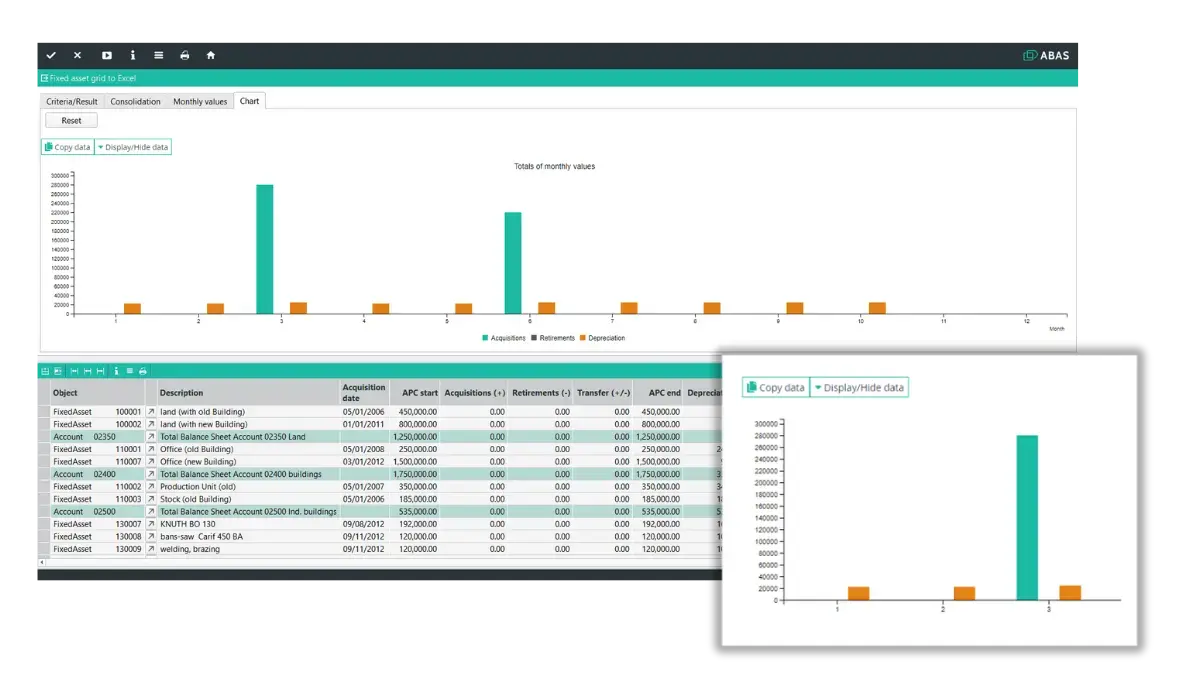The image size is (1178, 689).
Task: Select row selector for FixedAsset 100001
Action: [44, 412]
